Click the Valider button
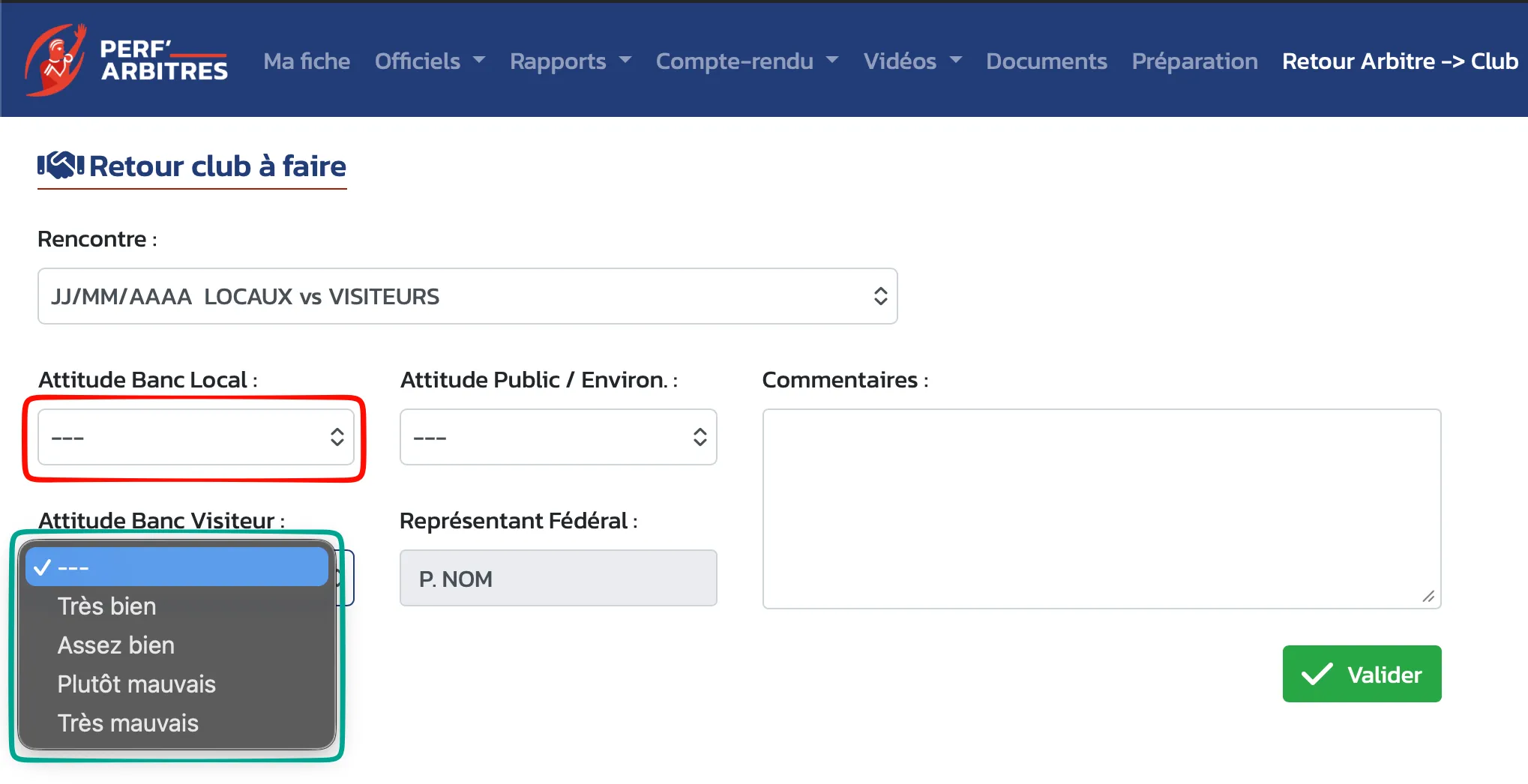The height and width of the screenshot is (784, 1528). click(x=1362, y=674)
